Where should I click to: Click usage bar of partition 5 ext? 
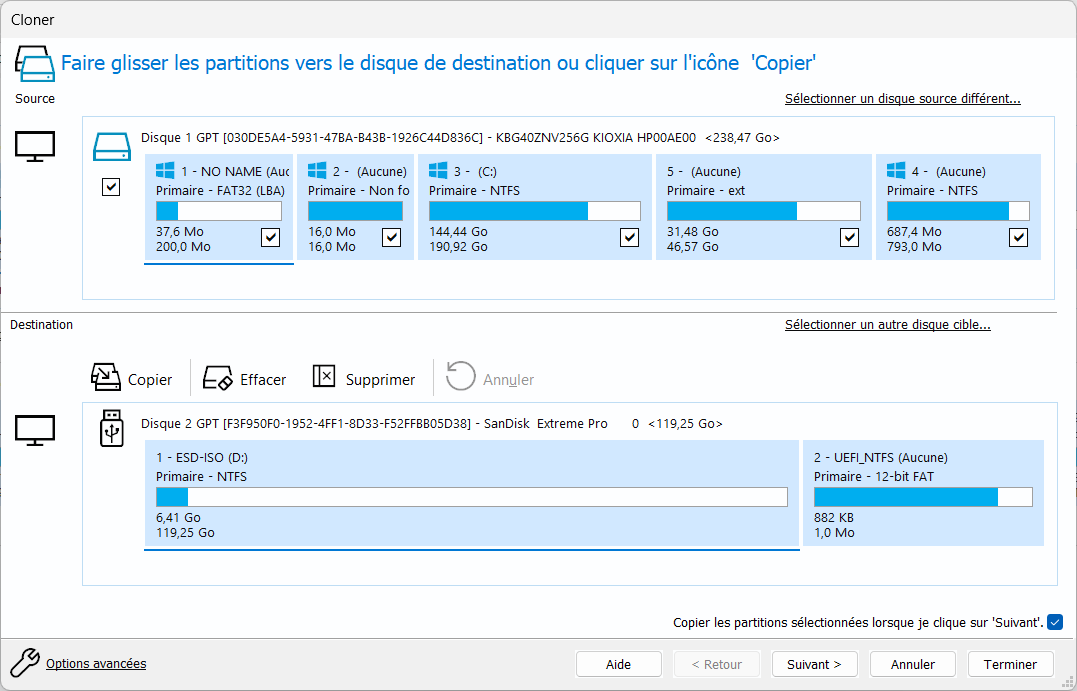(x=764, y=211)
